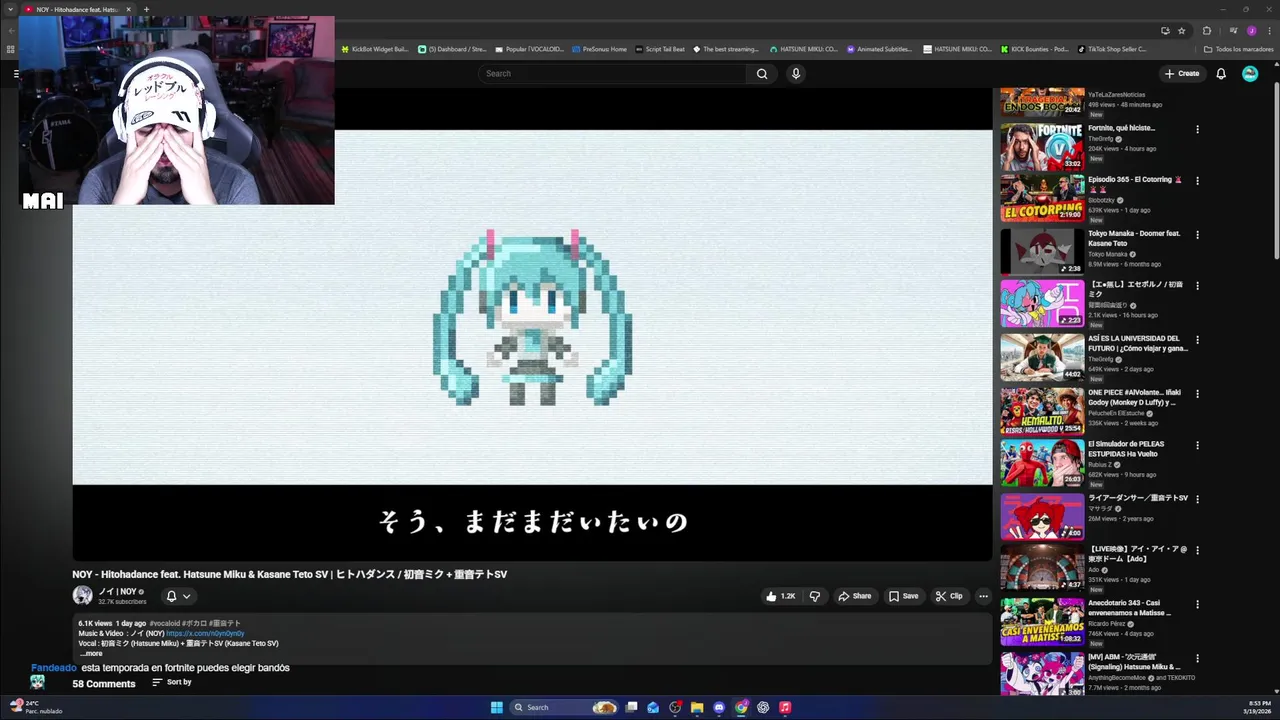Open the TikTok Shop Seller bookmark

point(1112,49)
